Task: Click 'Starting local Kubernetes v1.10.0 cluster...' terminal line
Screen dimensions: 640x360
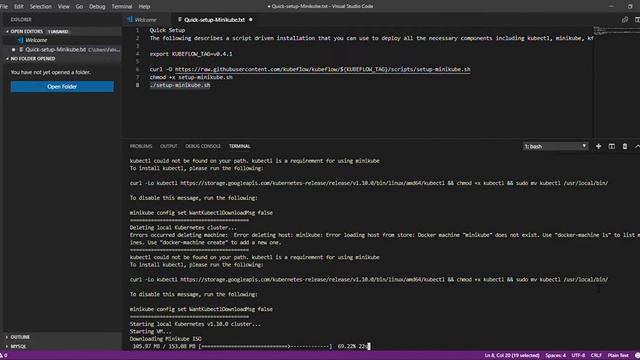Action: click(x=195, y=324)
